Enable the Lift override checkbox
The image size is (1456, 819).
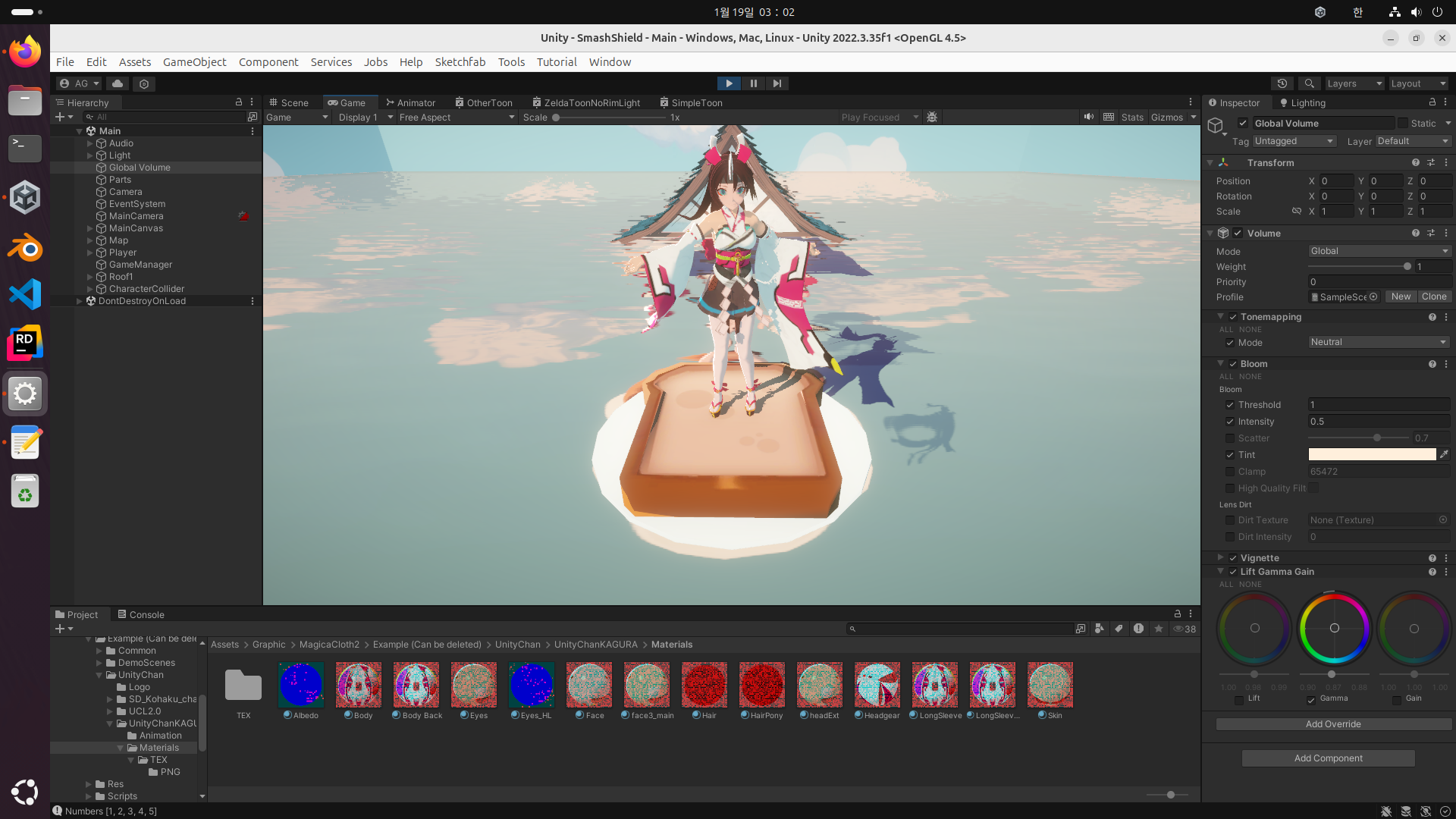click(1239, 699)
